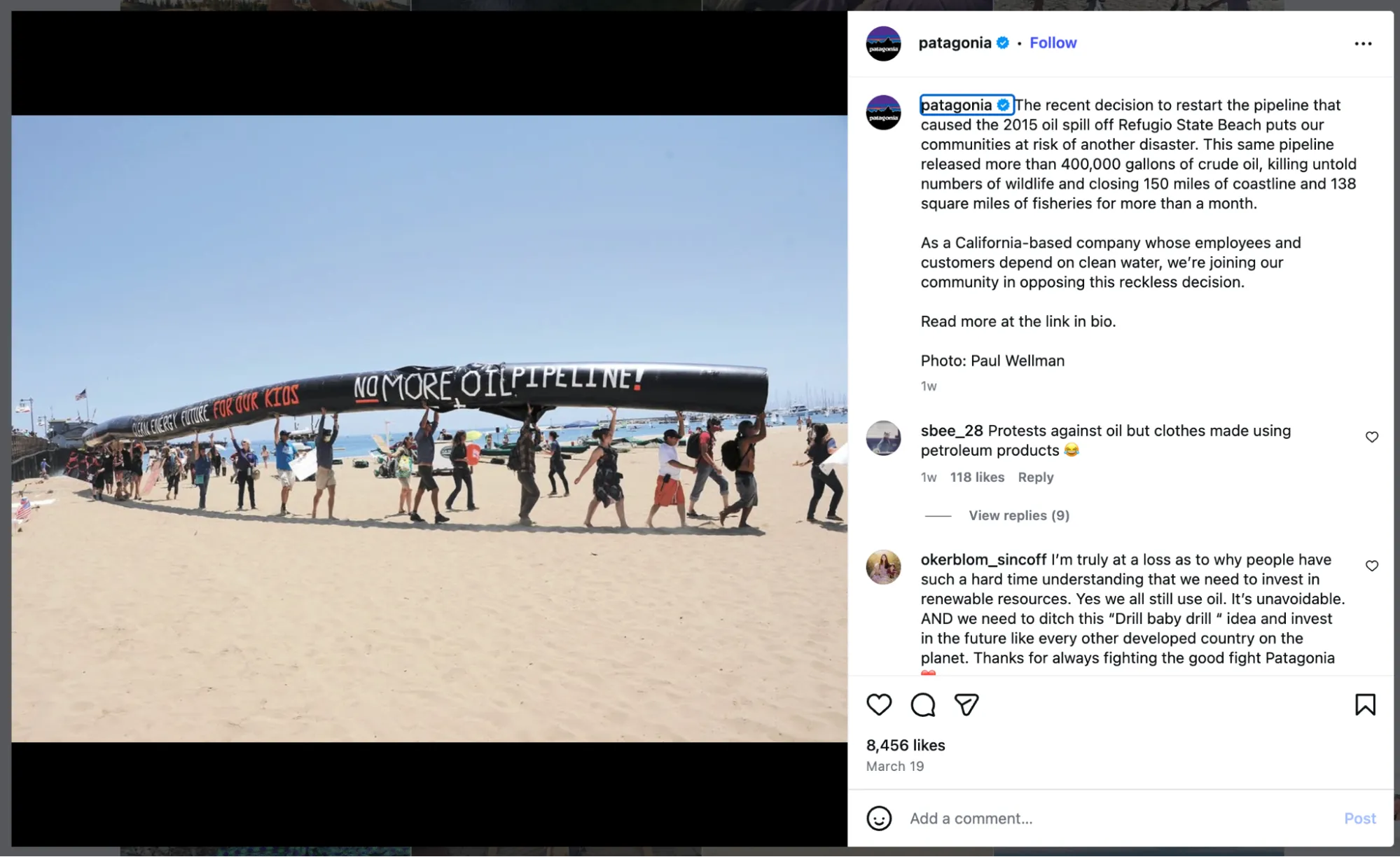Image resolution: width=1400 pixels, height=857 pixels.
Task: Reply to sbee_28's comment
Action: [1035, 477]
